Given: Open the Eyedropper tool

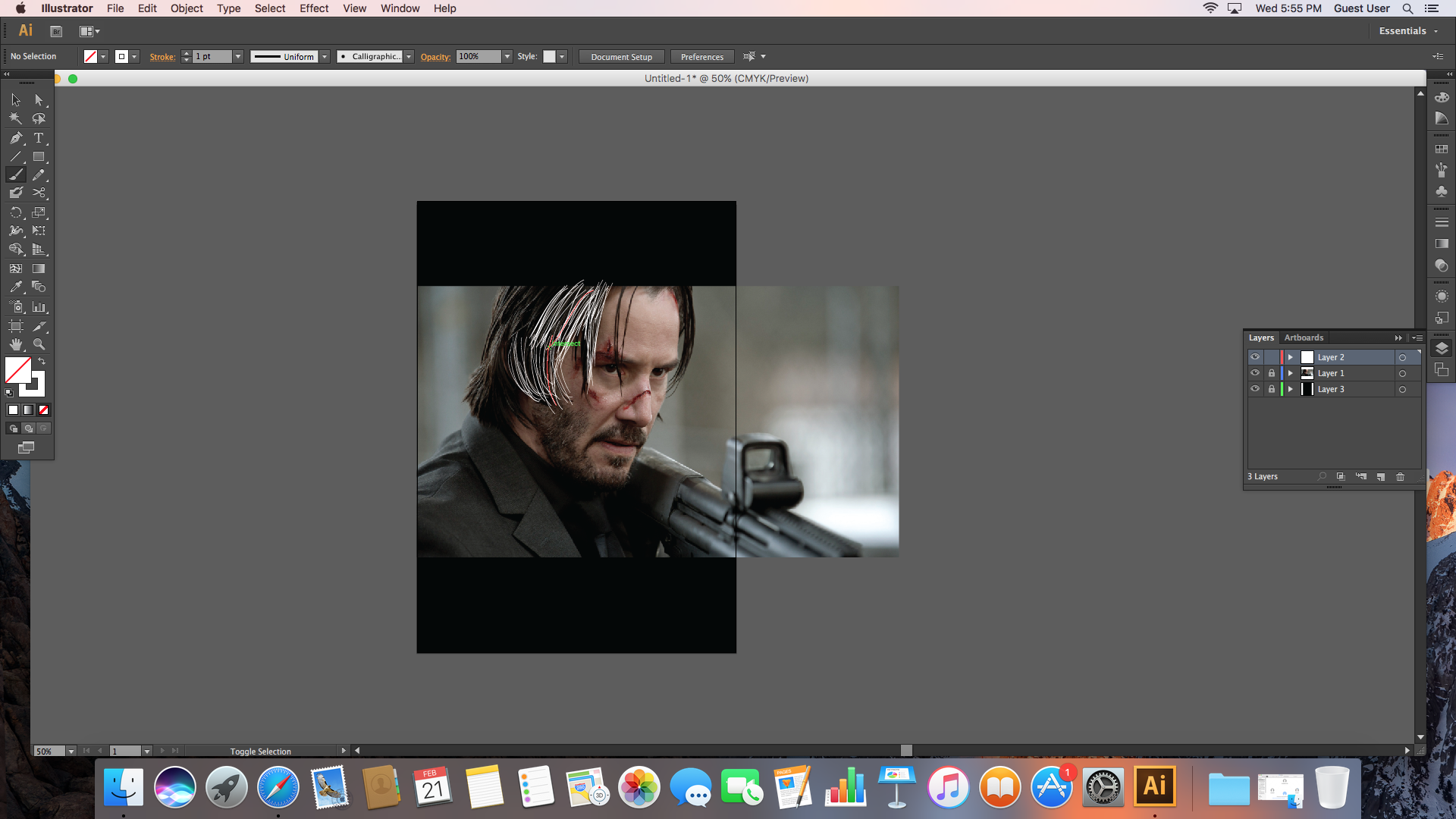Looking at the screenshot, I should pos(15,287).
